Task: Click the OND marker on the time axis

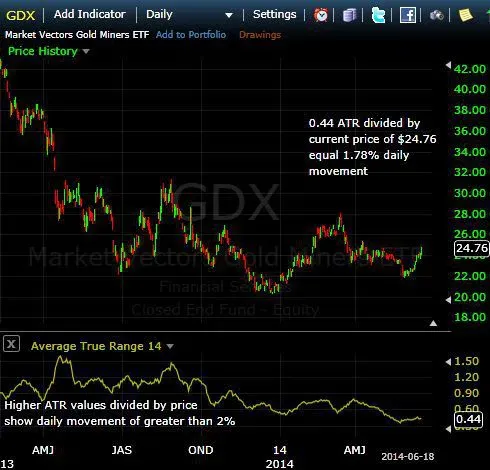Action: pos(200,450)
